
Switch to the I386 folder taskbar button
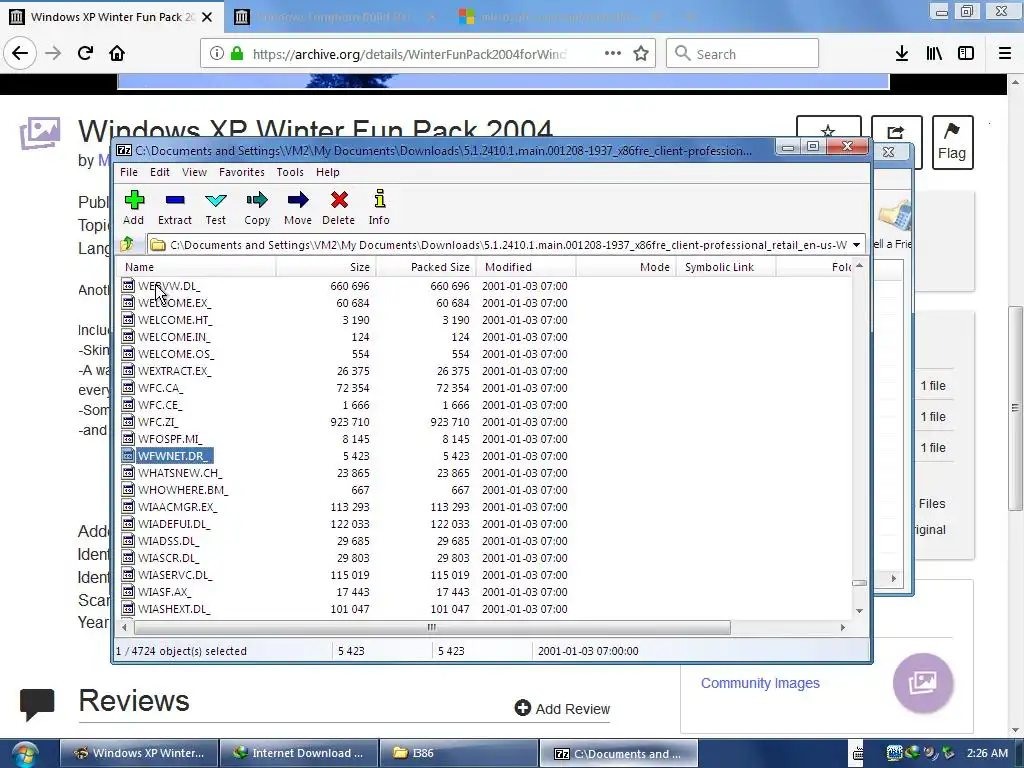[x=458, y=754]
